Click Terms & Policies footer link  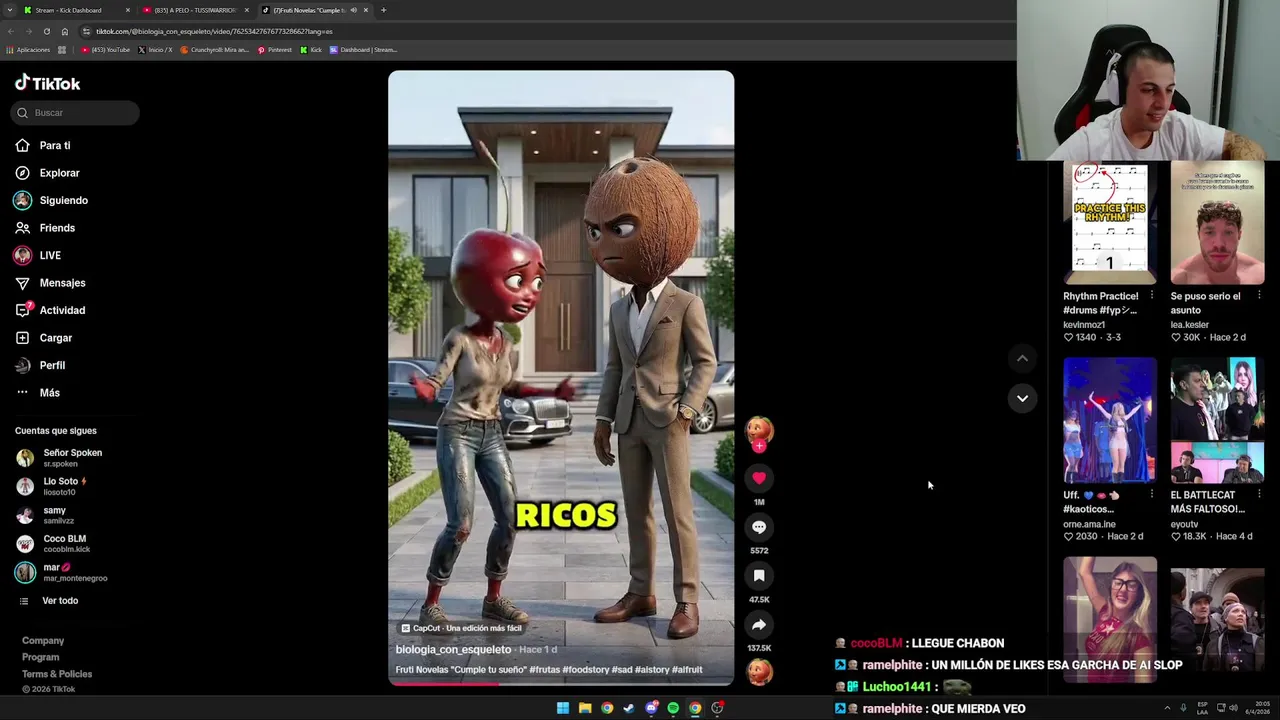(57, 674)
